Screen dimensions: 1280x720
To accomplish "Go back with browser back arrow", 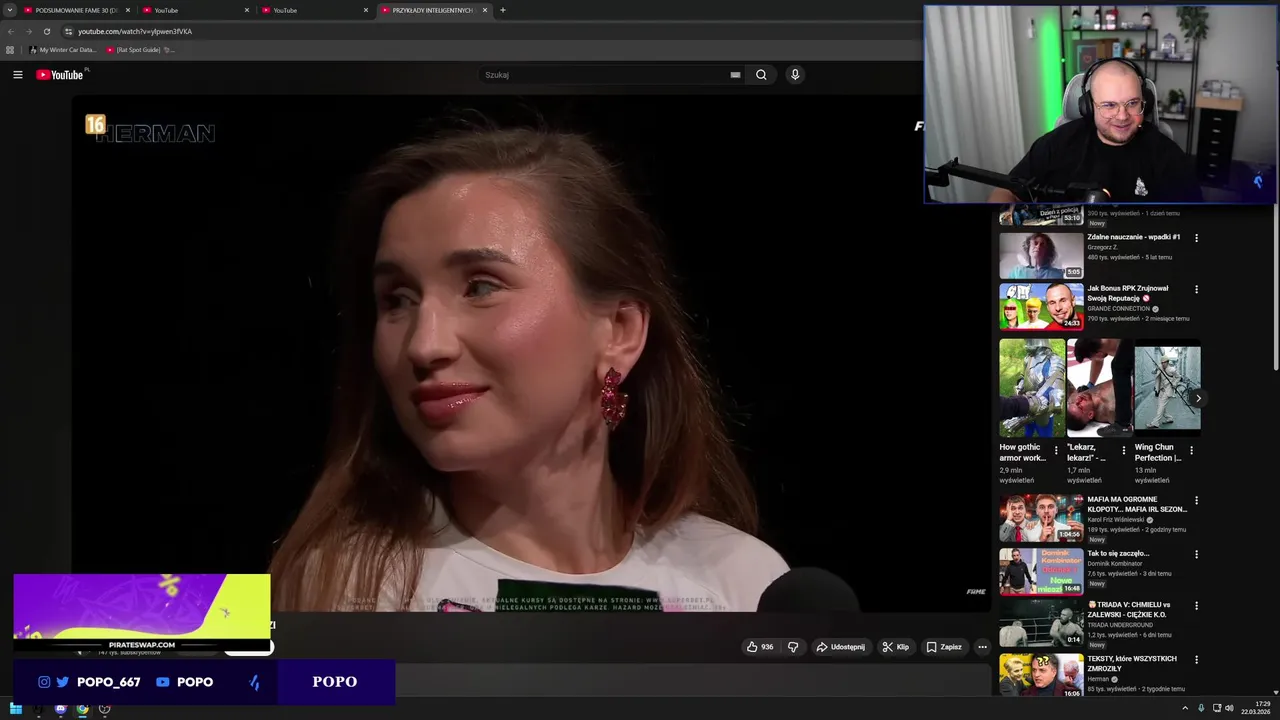I will coord(11,31).
